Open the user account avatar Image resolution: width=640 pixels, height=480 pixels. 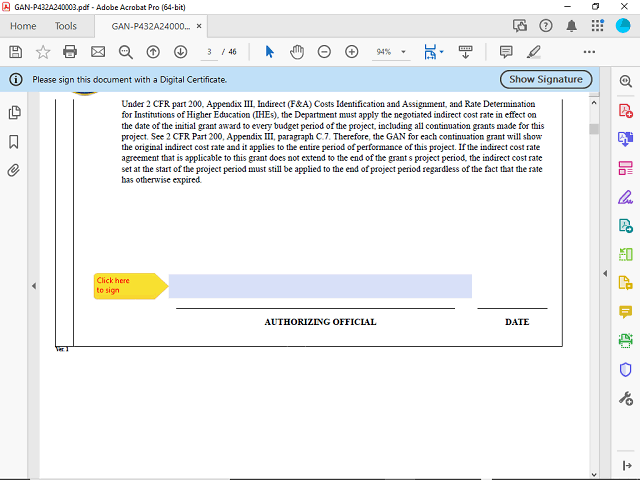pos(623,26)
